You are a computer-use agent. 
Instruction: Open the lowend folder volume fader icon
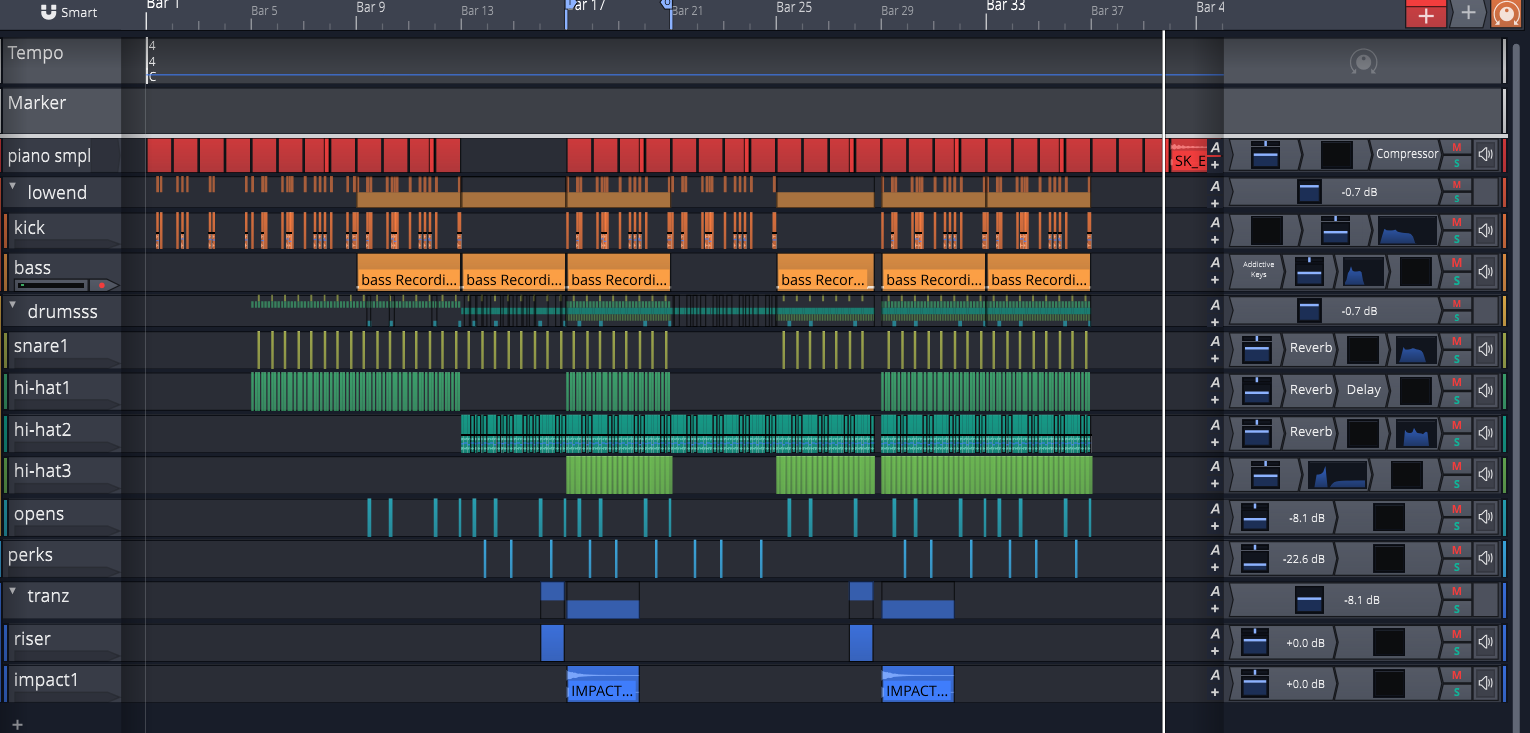click(x=1309, y=192)
